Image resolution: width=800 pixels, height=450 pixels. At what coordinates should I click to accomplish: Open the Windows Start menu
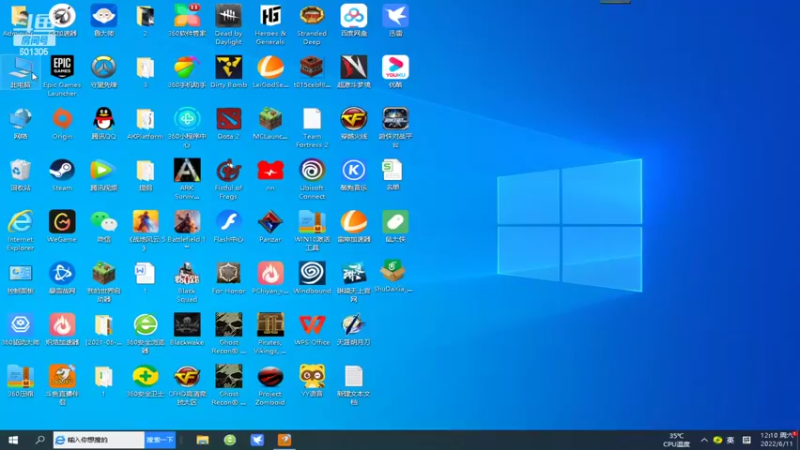[13, 440]
